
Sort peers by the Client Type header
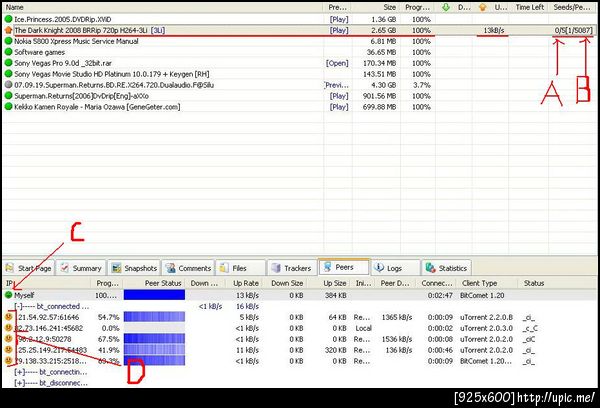[x=479, y=283]
